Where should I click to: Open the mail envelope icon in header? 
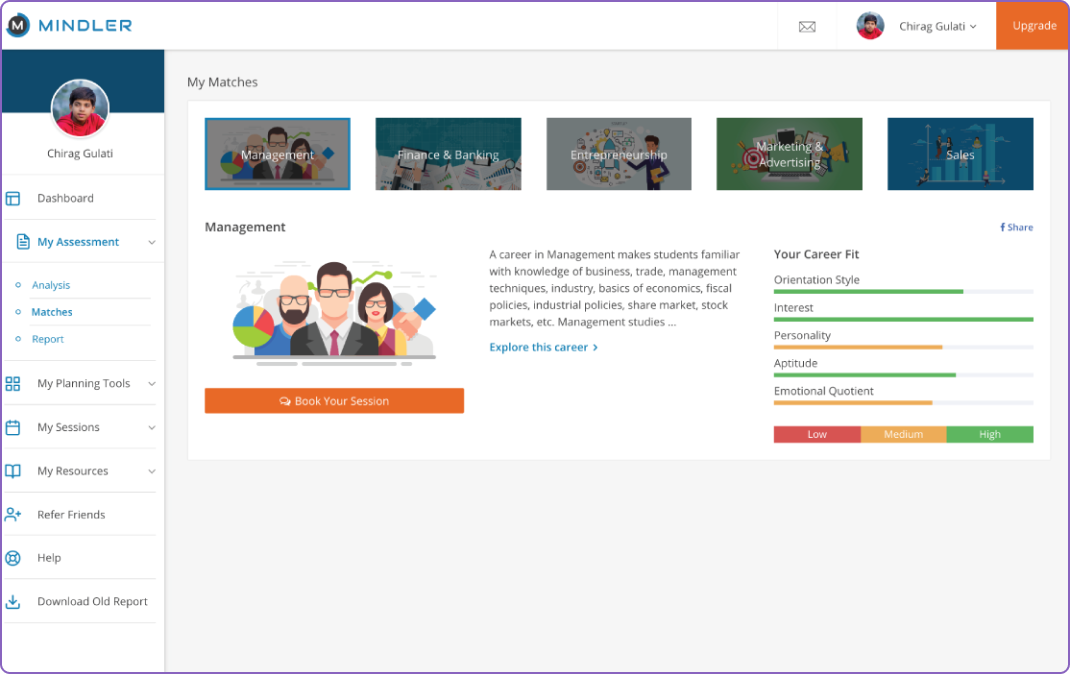click(x=807, y=27)
